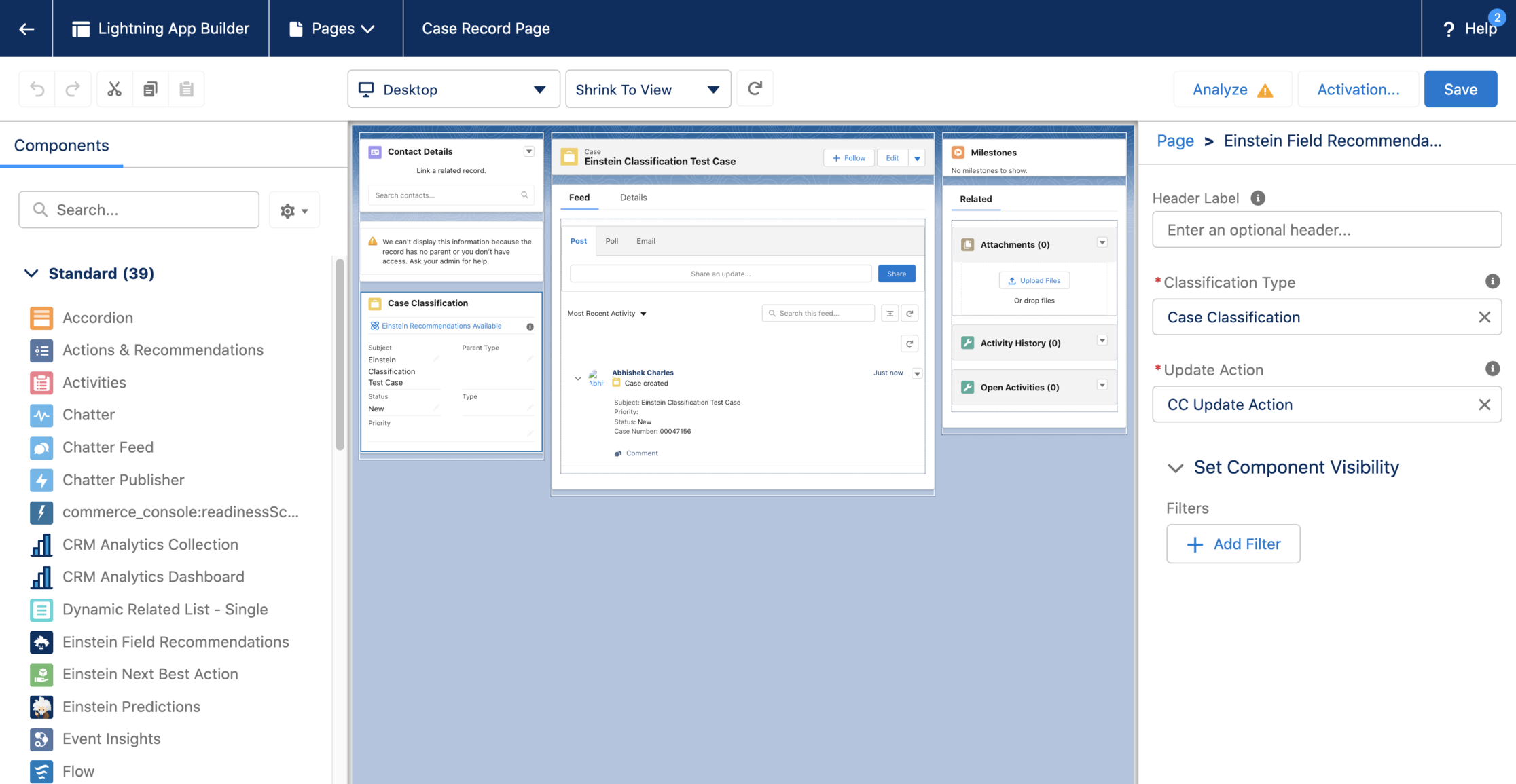Click the Page breadcrumb link
Screen dimensions: 1516x784
click(x=1175, y=141)
